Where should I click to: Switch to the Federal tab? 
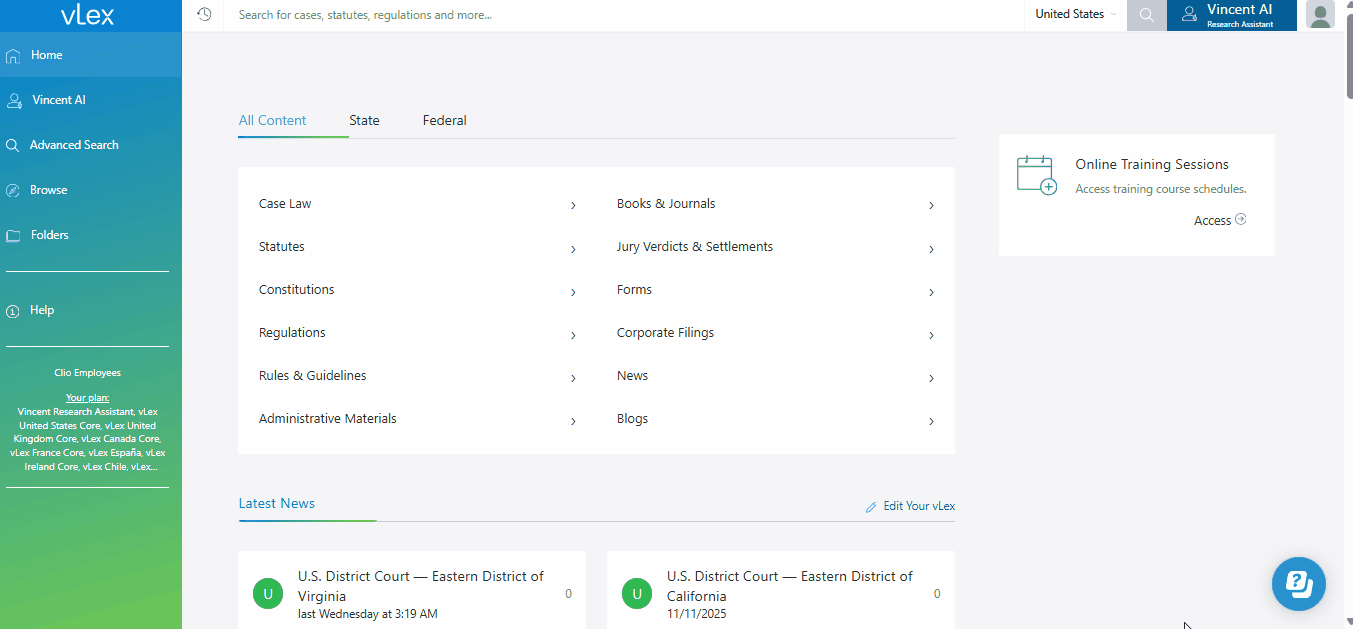coord(444,120)
